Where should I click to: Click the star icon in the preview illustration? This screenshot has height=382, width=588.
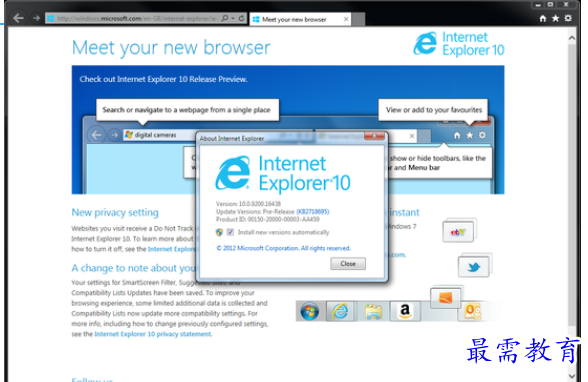(x=470, y=135)
